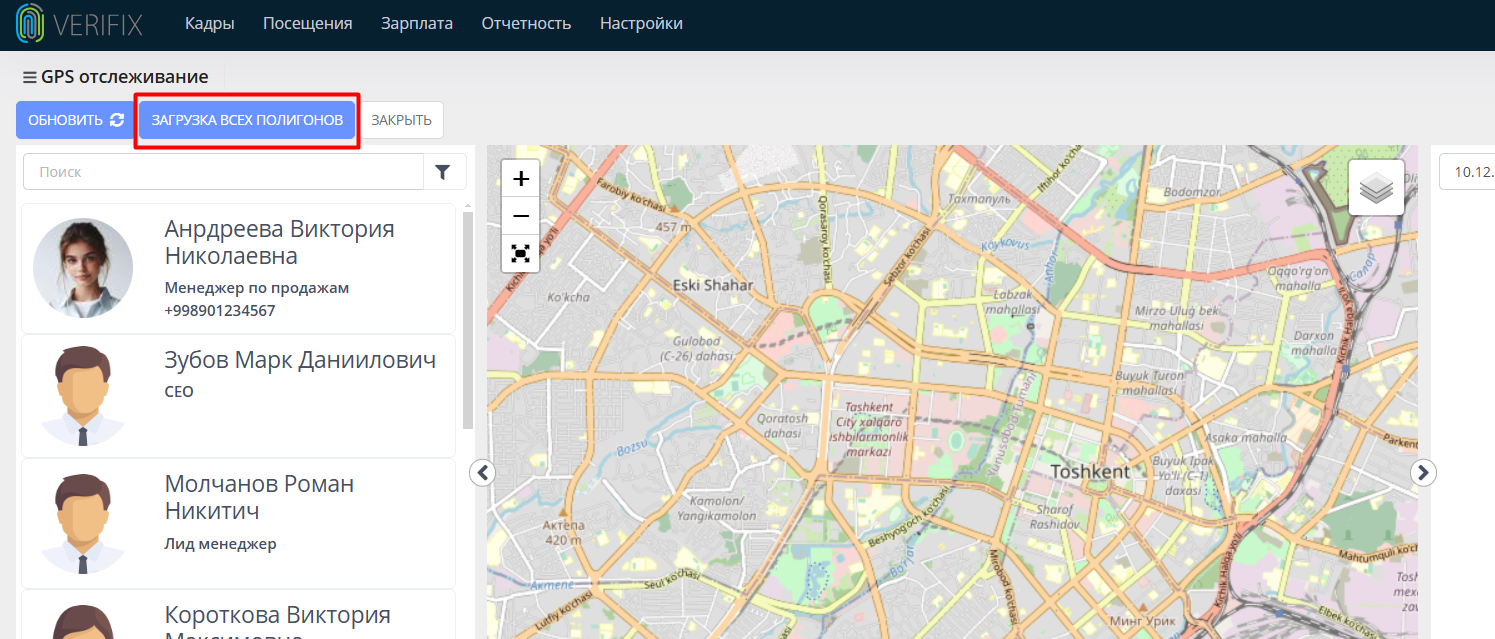Open the Посещения menu
The image size is (1495, 639).
pyautogui.click(x=308, y=24)
